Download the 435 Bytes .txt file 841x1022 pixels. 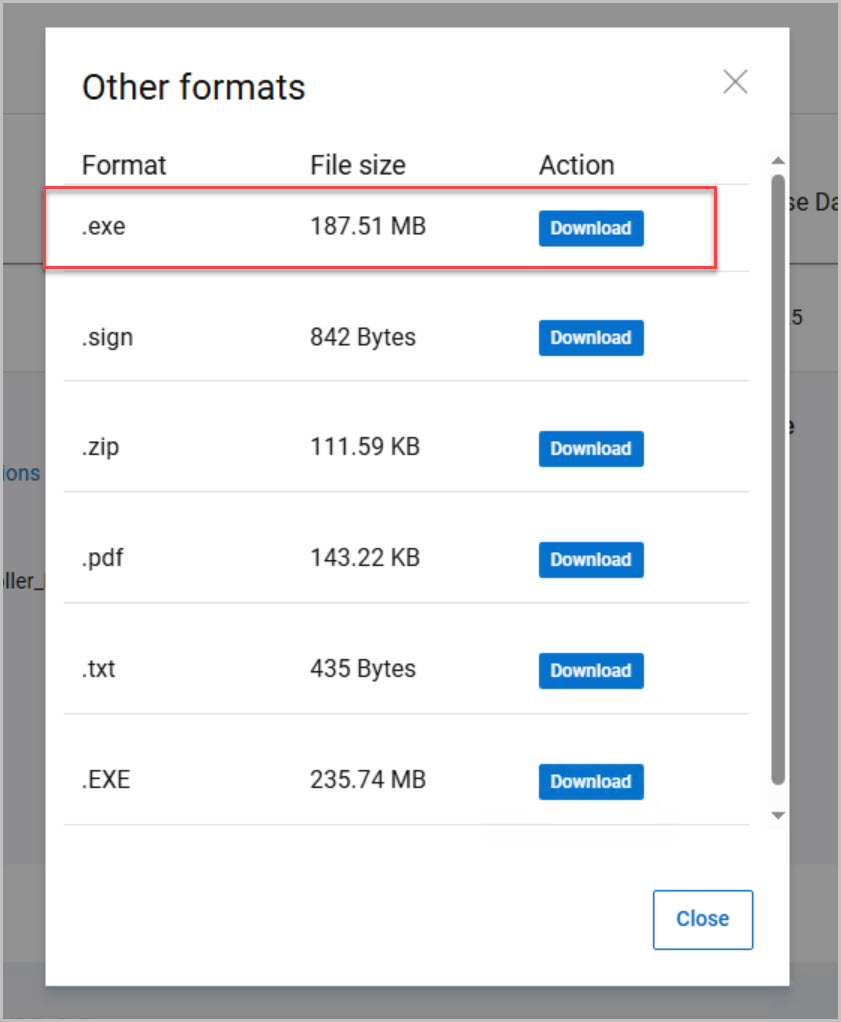591,671
